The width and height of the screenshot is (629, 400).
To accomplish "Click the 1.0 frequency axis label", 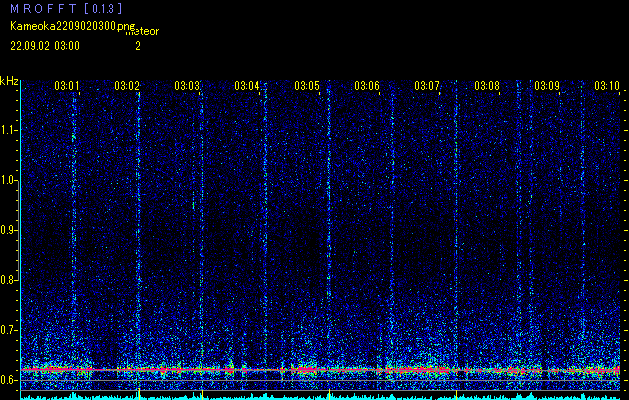I will 8,181.
